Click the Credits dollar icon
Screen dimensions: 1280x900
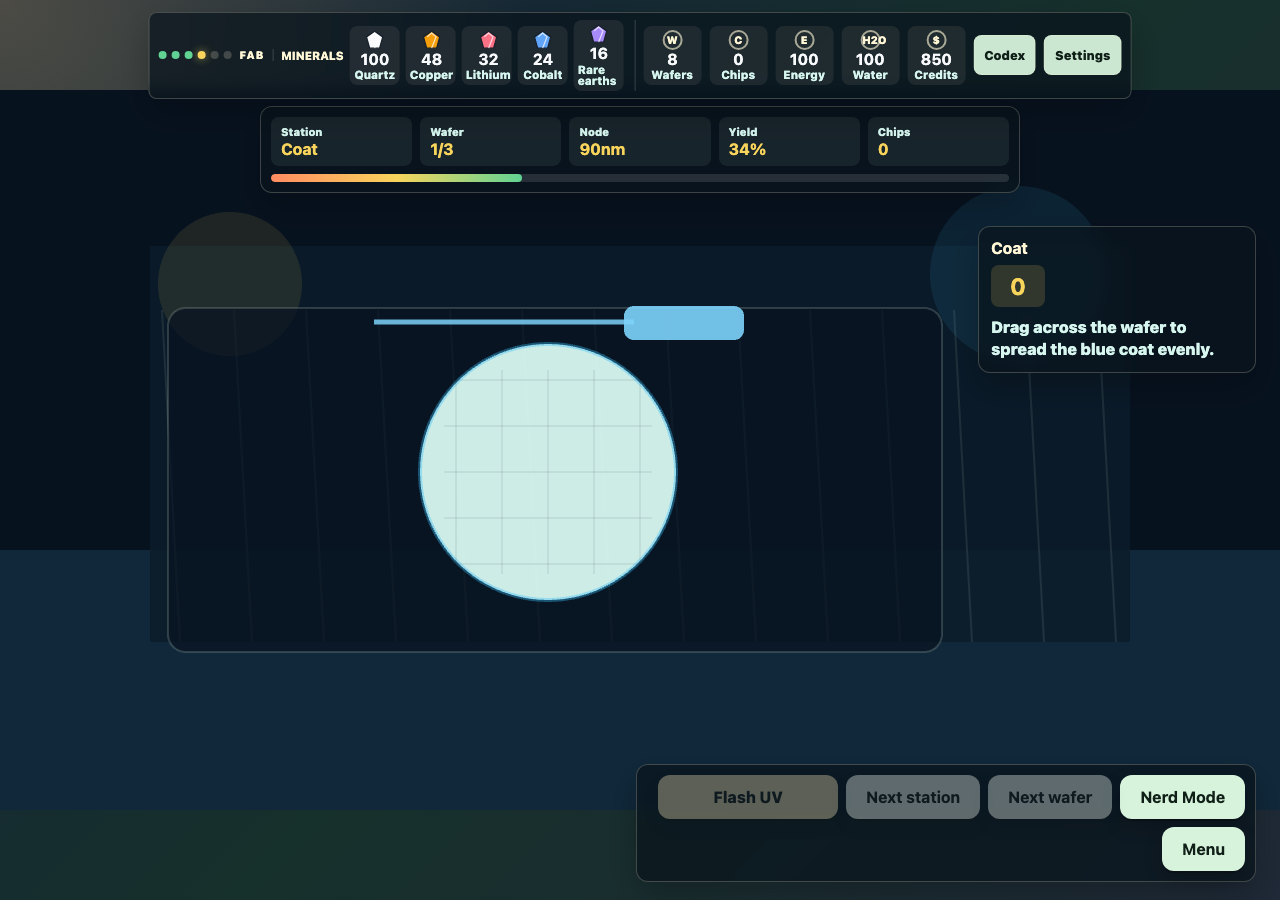point(936,40)
